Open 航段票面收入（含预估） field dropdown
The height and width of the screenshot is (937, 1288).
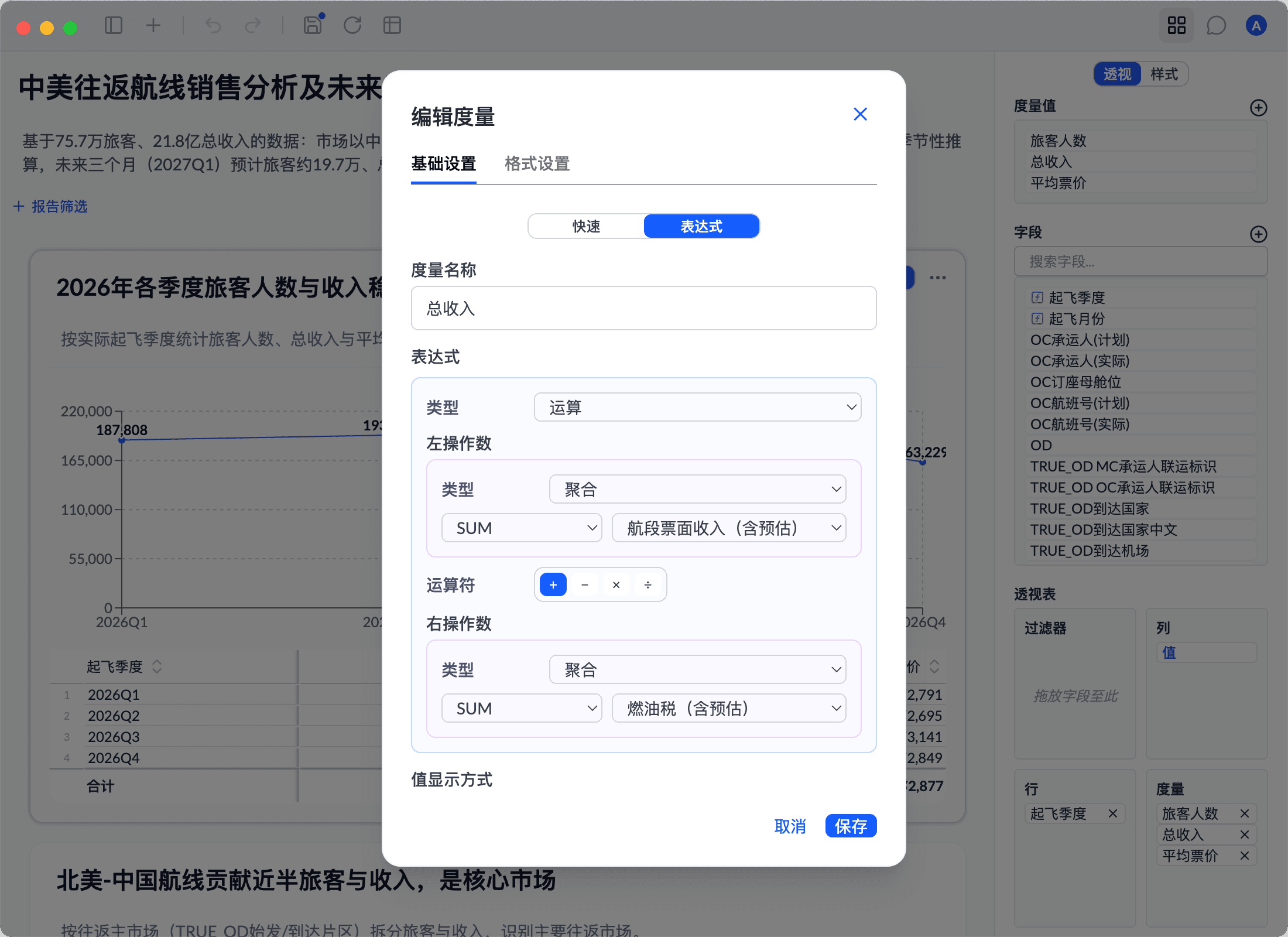click(729, 528)
